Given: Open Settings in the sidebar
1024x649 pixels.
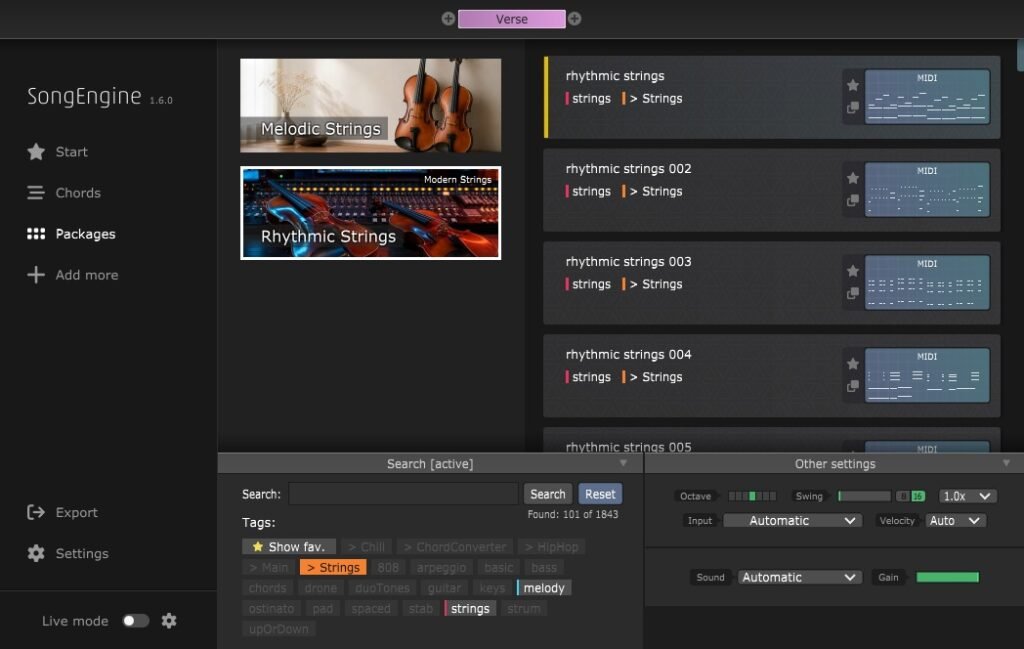Looking at the screenshot, I should (x=67, y=554).
